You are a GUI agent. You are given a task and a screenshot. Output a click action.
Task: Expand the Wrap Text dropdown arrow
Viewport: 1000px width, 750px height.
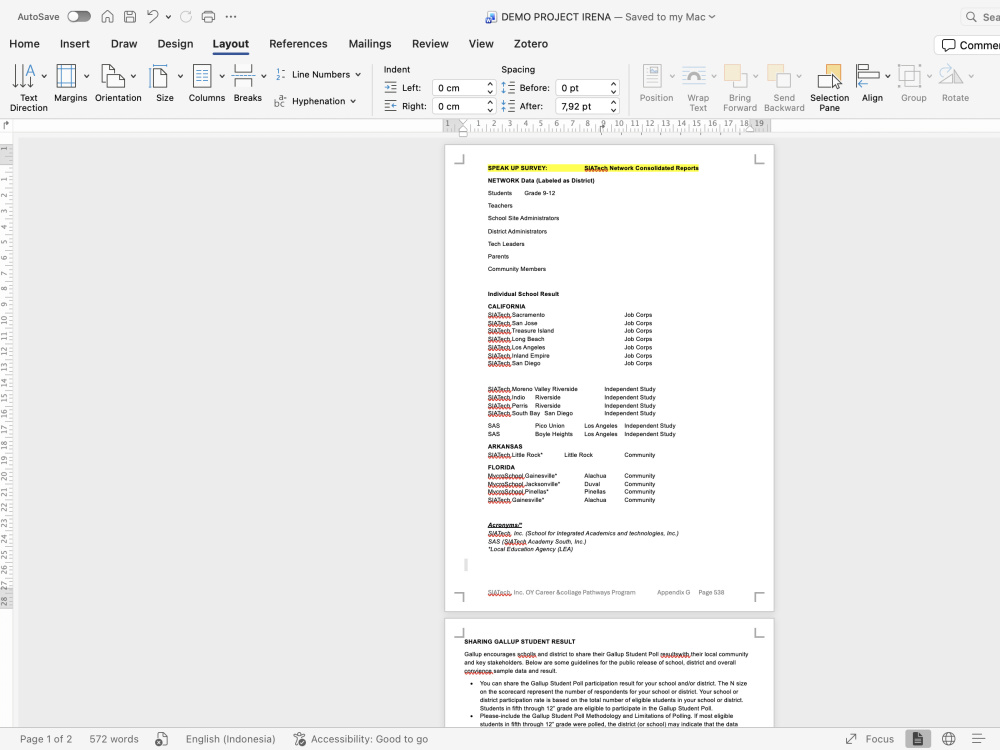(714, 77)
